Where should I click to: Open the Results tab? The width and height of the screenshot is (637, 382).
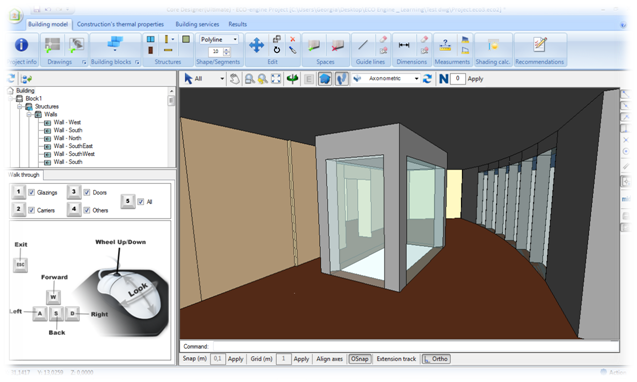[238, 24]
